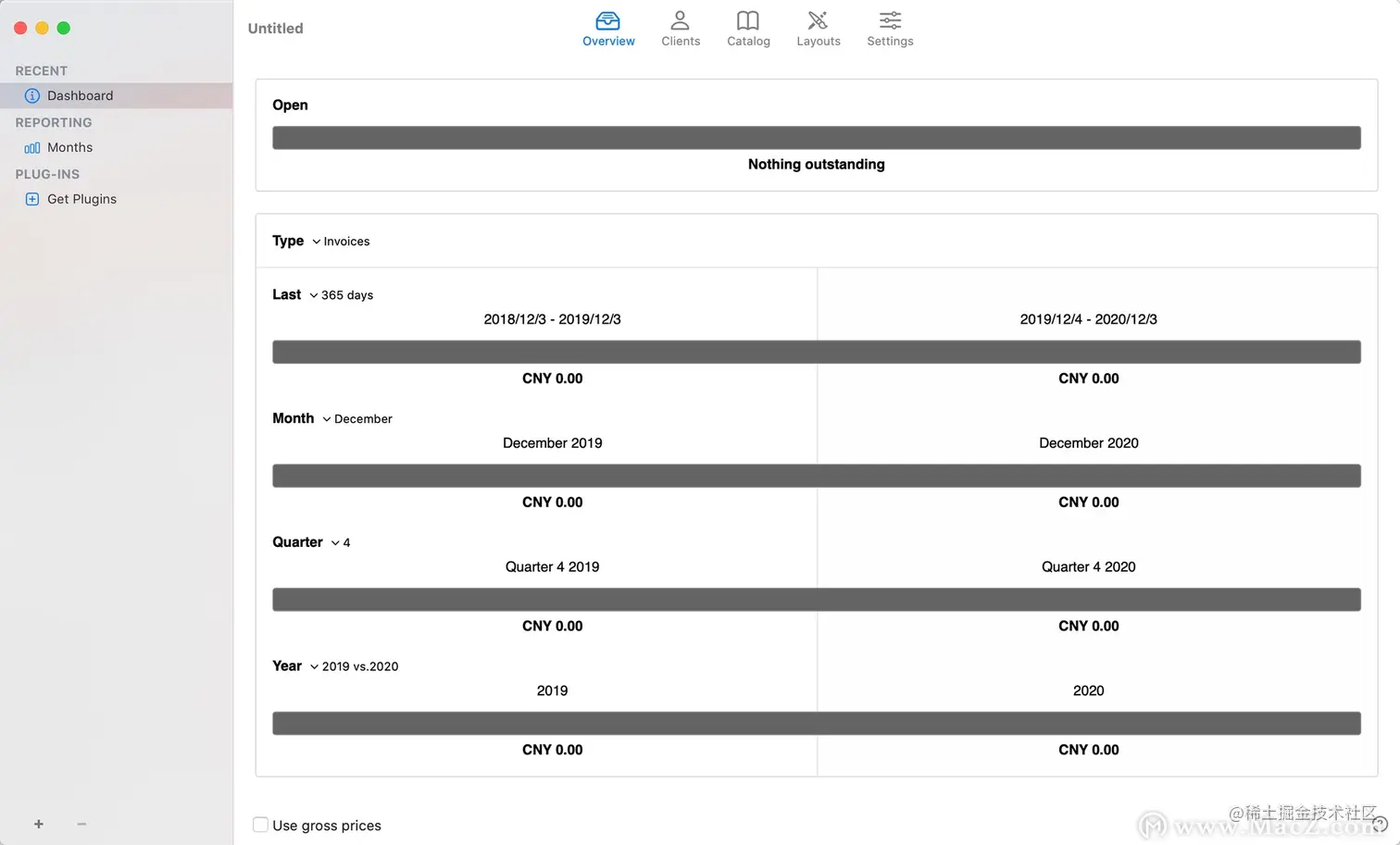
Task: Switch to the Clients tab label
Action: 681,42
